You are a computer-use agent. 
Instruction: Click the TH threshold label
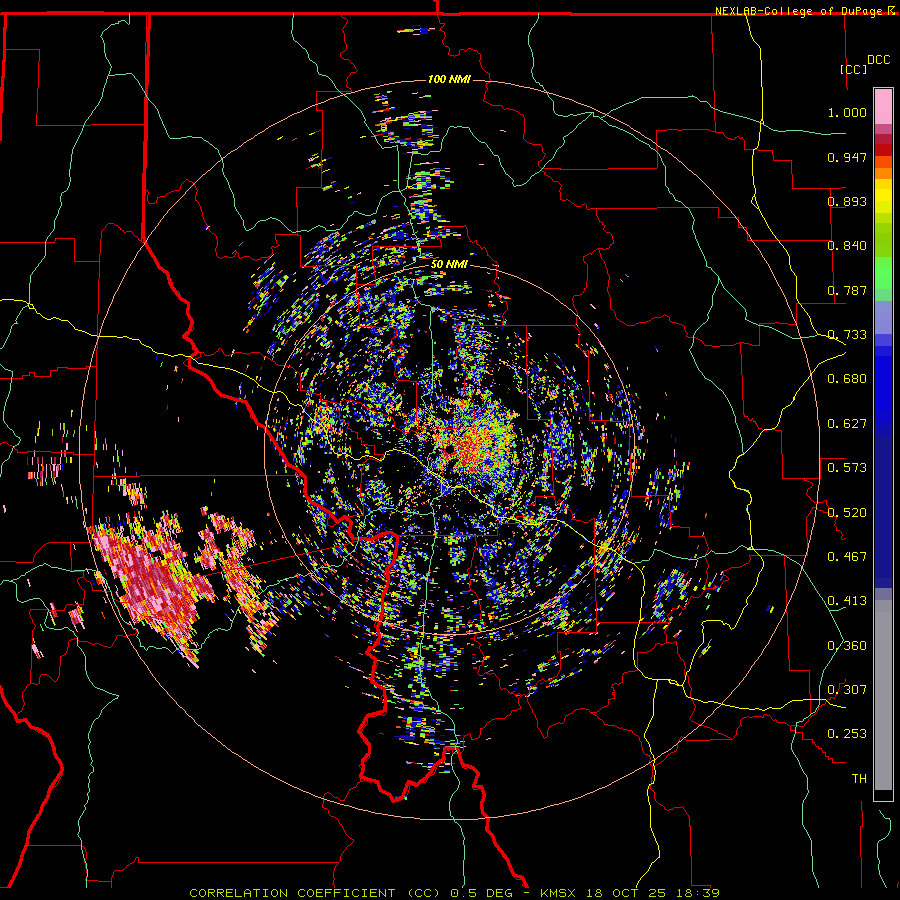pos(859,778)
